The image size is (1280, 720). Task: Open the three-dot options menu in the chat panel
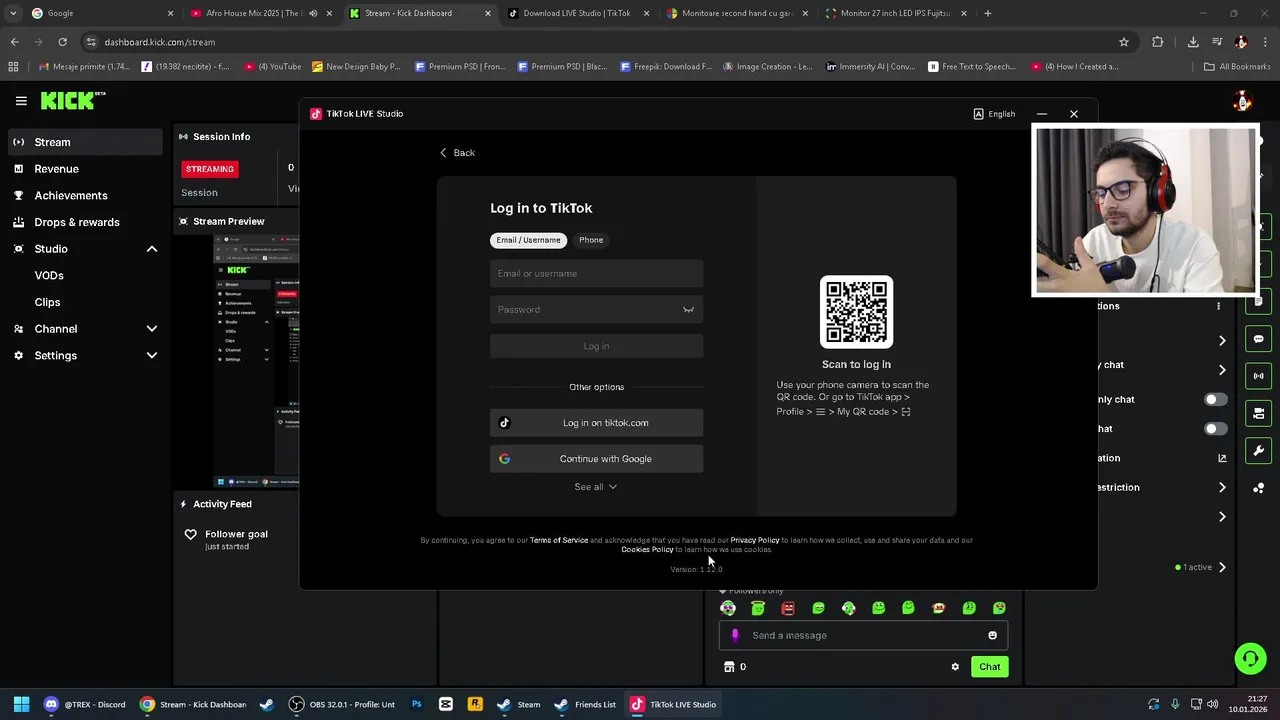(x=1218, y=306)
